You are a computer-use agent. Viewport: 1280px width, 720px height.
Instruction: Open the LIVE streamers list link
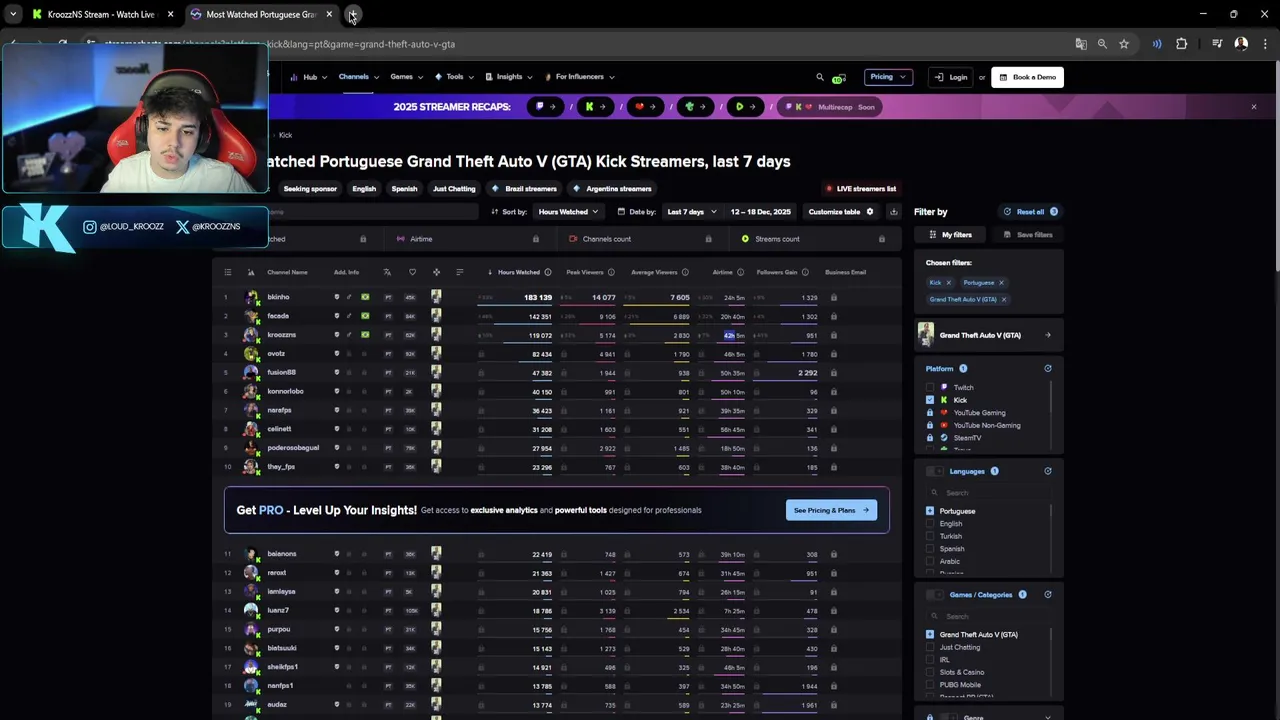(861, 189)
